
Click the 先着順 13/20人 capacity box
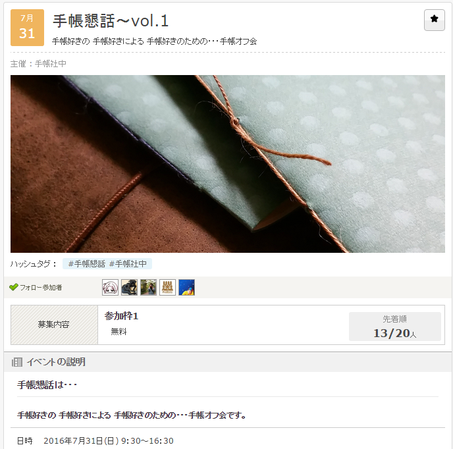coord(395,326)
